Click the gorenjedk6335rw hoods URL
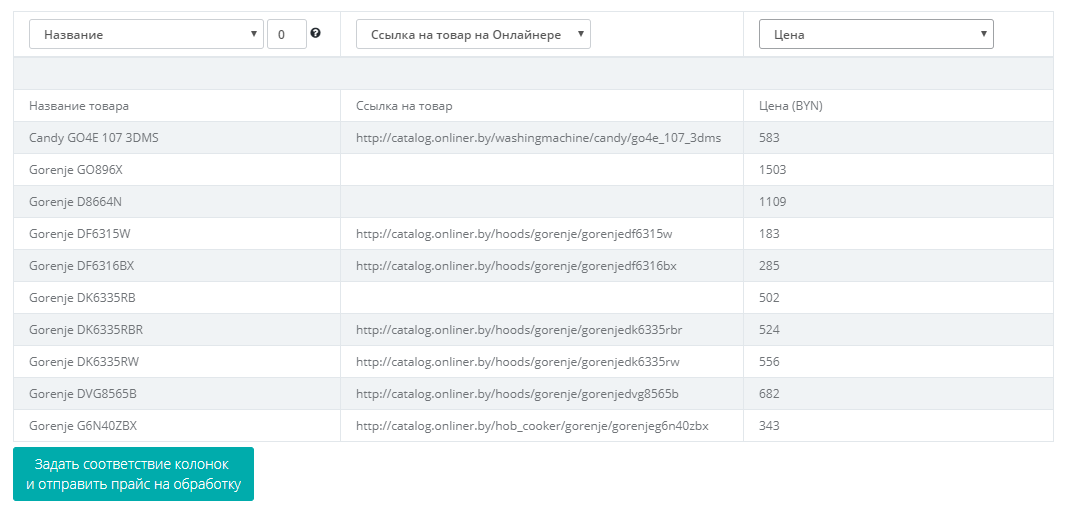1065x511 pixels. 518,362
